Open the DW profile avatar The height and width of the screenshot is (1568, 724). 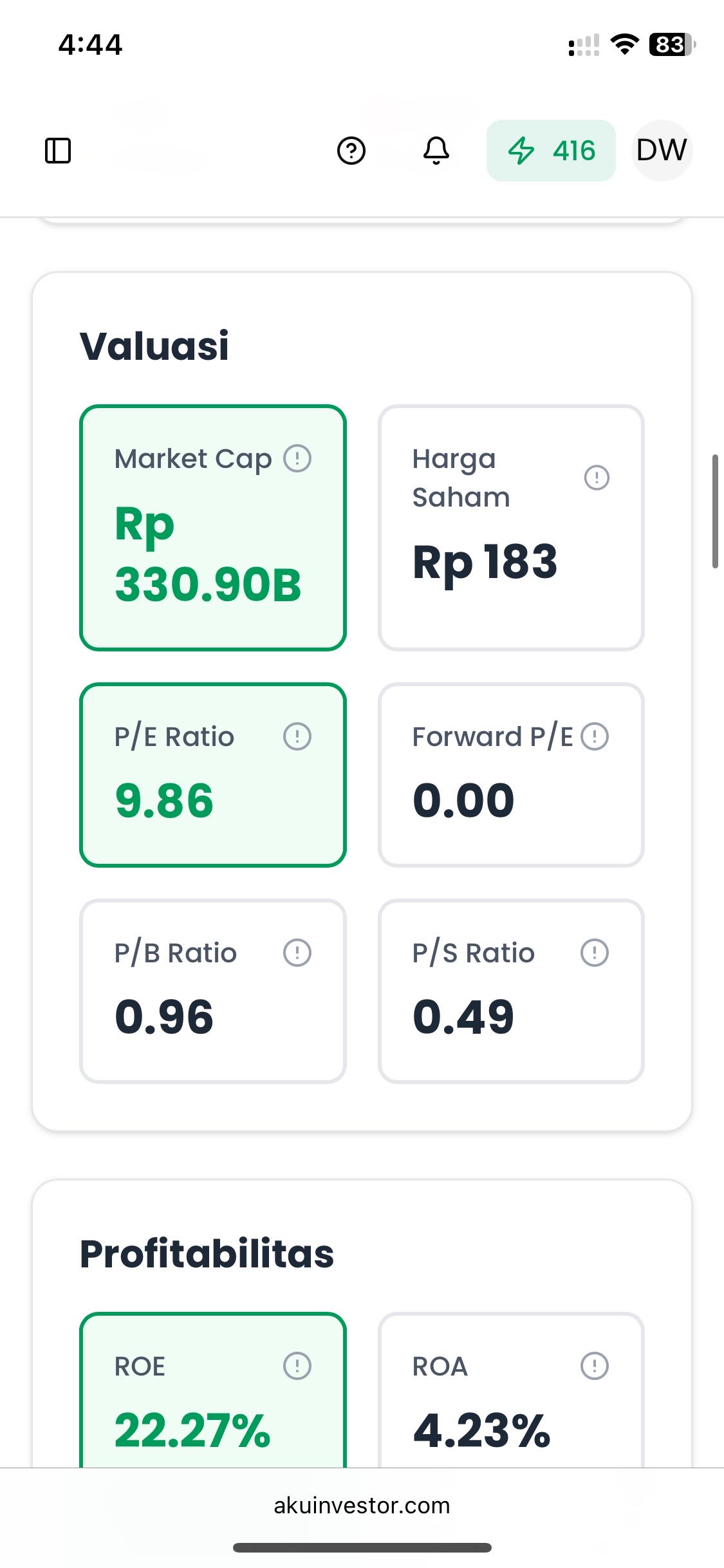pyautogui.click(x=662, y=151)
